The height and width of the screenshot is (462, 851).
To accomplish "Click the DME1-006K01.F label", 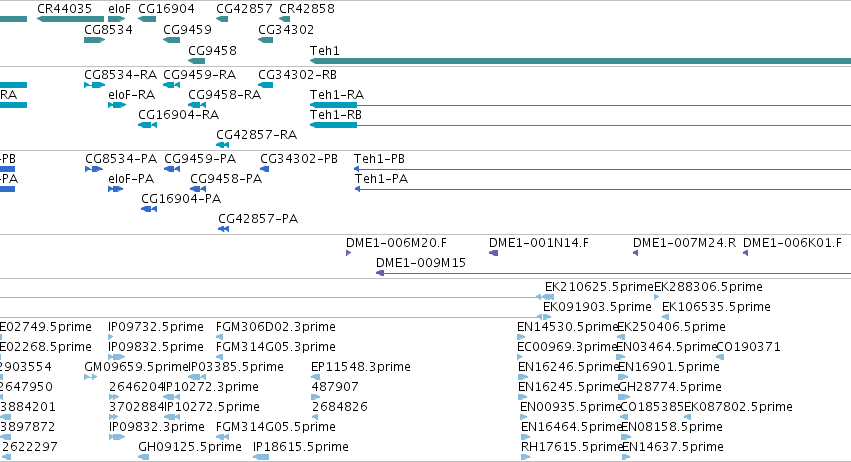I will [x=792, y=243].
